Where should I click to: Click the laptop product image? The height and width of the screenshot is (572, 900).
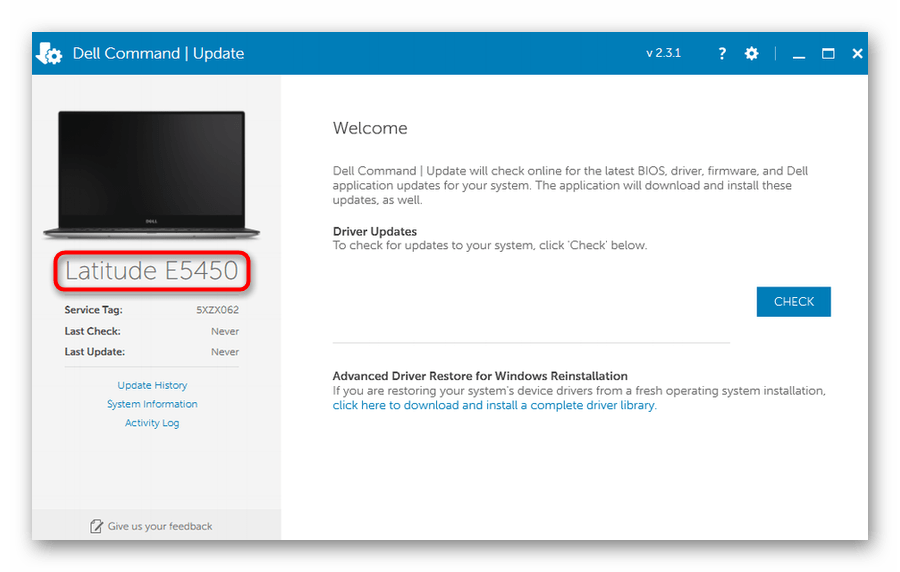[x=151, y=173]
